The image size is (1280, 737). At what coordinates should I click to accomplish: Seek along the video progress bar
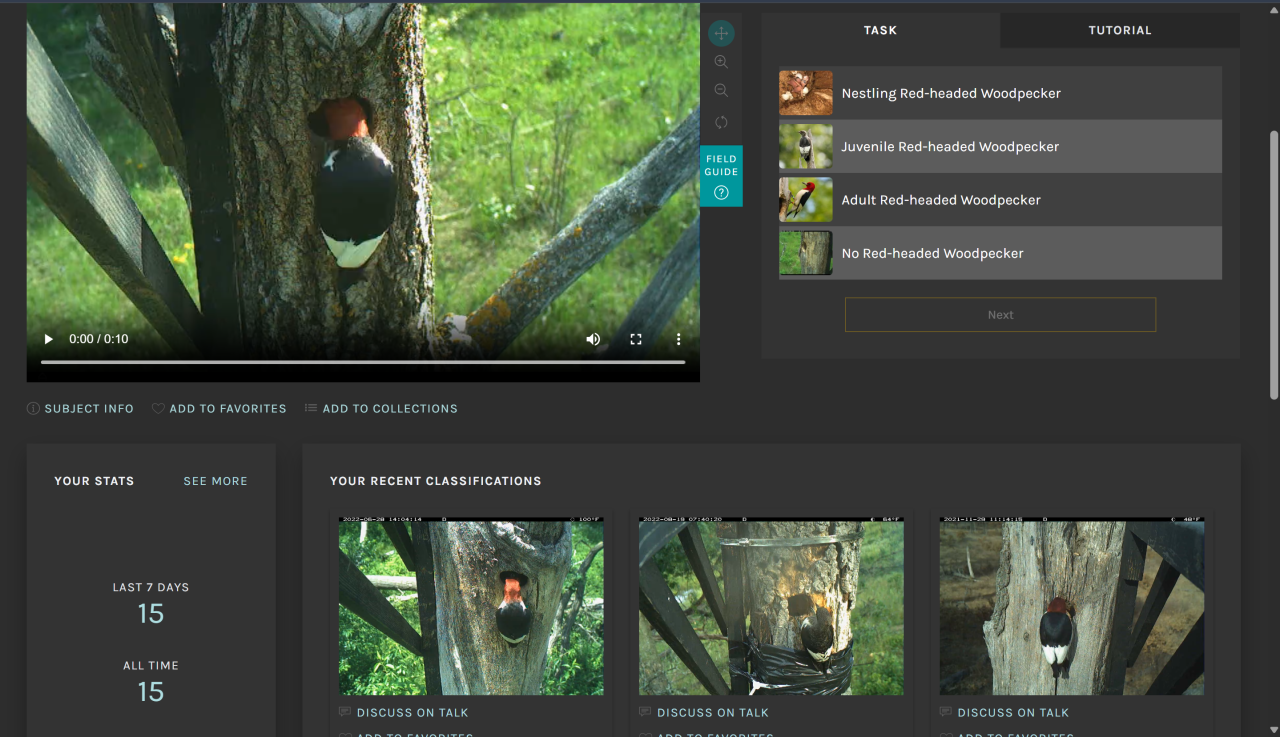pyautogui.click(x=363, y=362)
